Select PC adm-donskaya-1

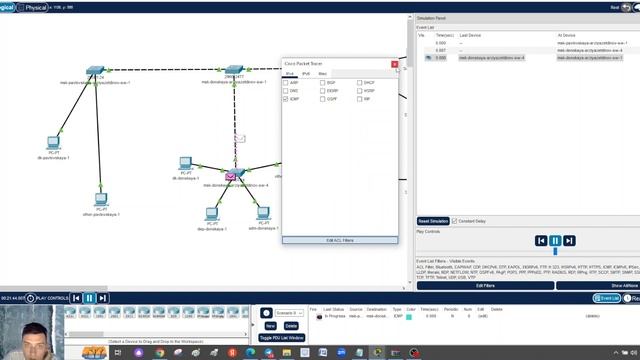coord(263,213)
